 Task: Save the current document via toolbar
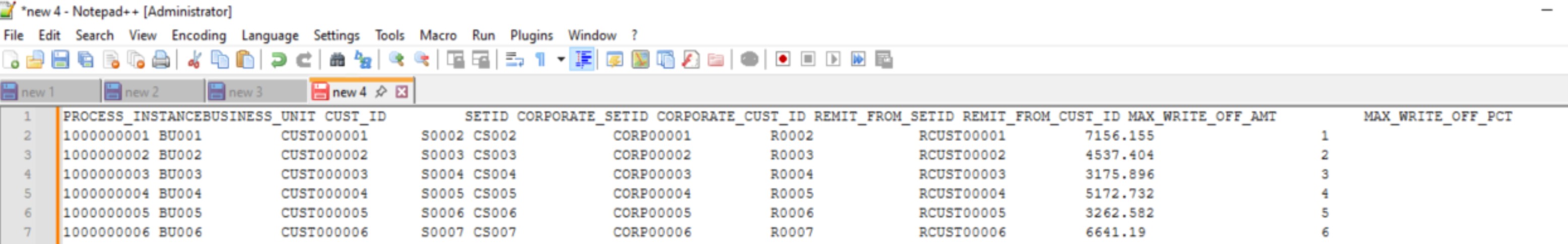(x=60, y=59)
